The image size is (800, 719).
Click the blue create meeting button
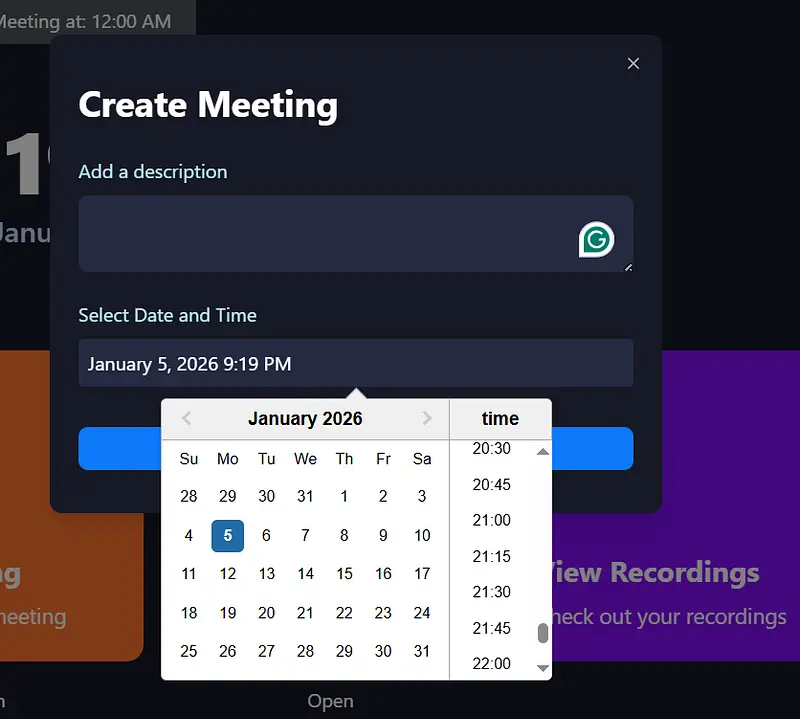pos(120,449)
